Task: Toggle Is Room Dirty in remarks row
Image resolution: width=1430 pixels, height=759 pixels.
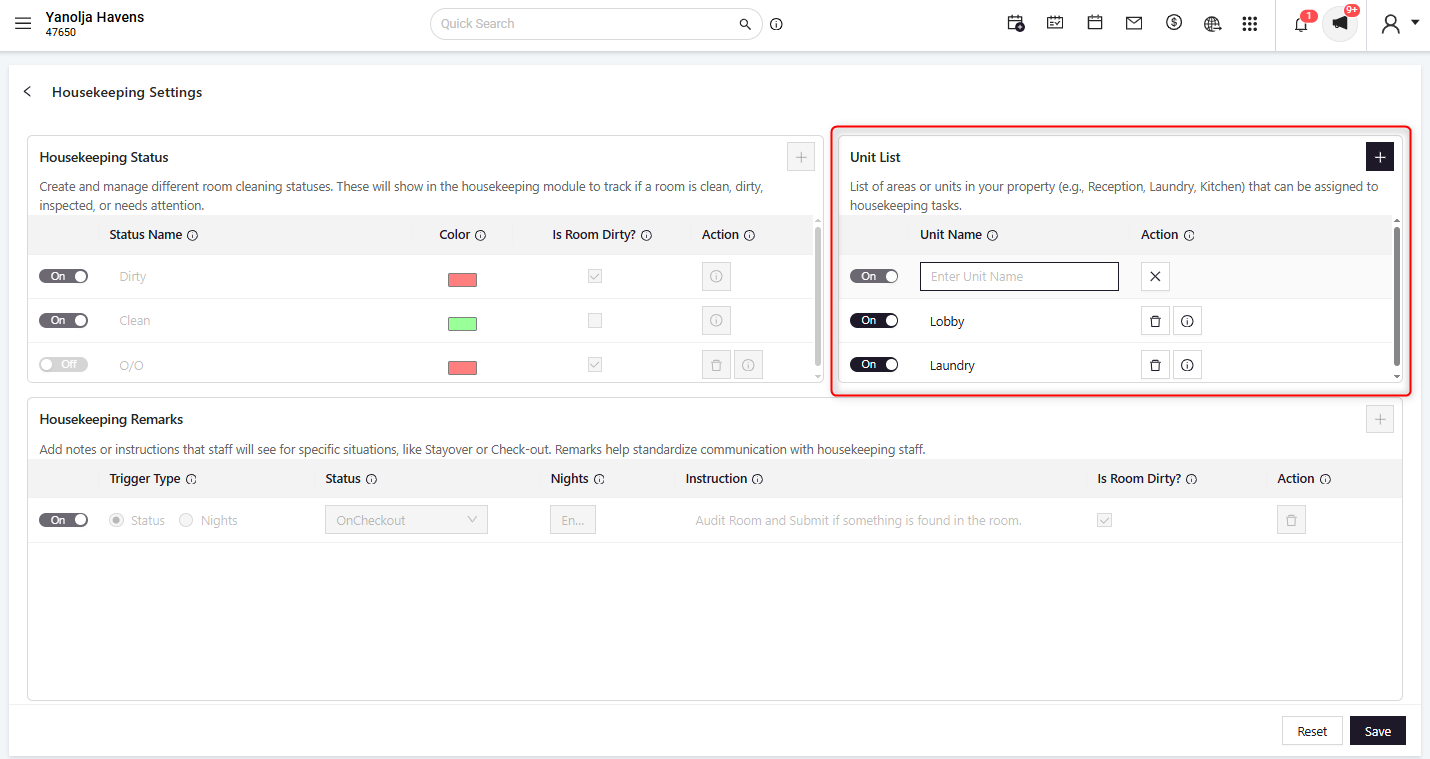Action: (1104, 520)
